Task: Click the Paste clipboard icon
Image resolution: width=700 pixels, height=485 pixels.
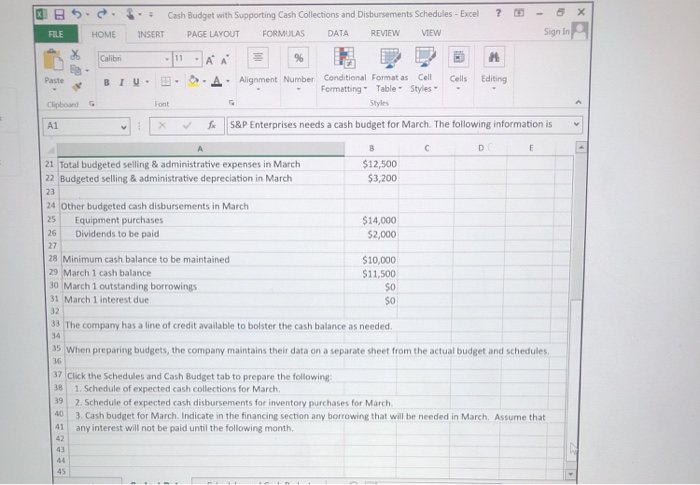Action: point(54,60)
